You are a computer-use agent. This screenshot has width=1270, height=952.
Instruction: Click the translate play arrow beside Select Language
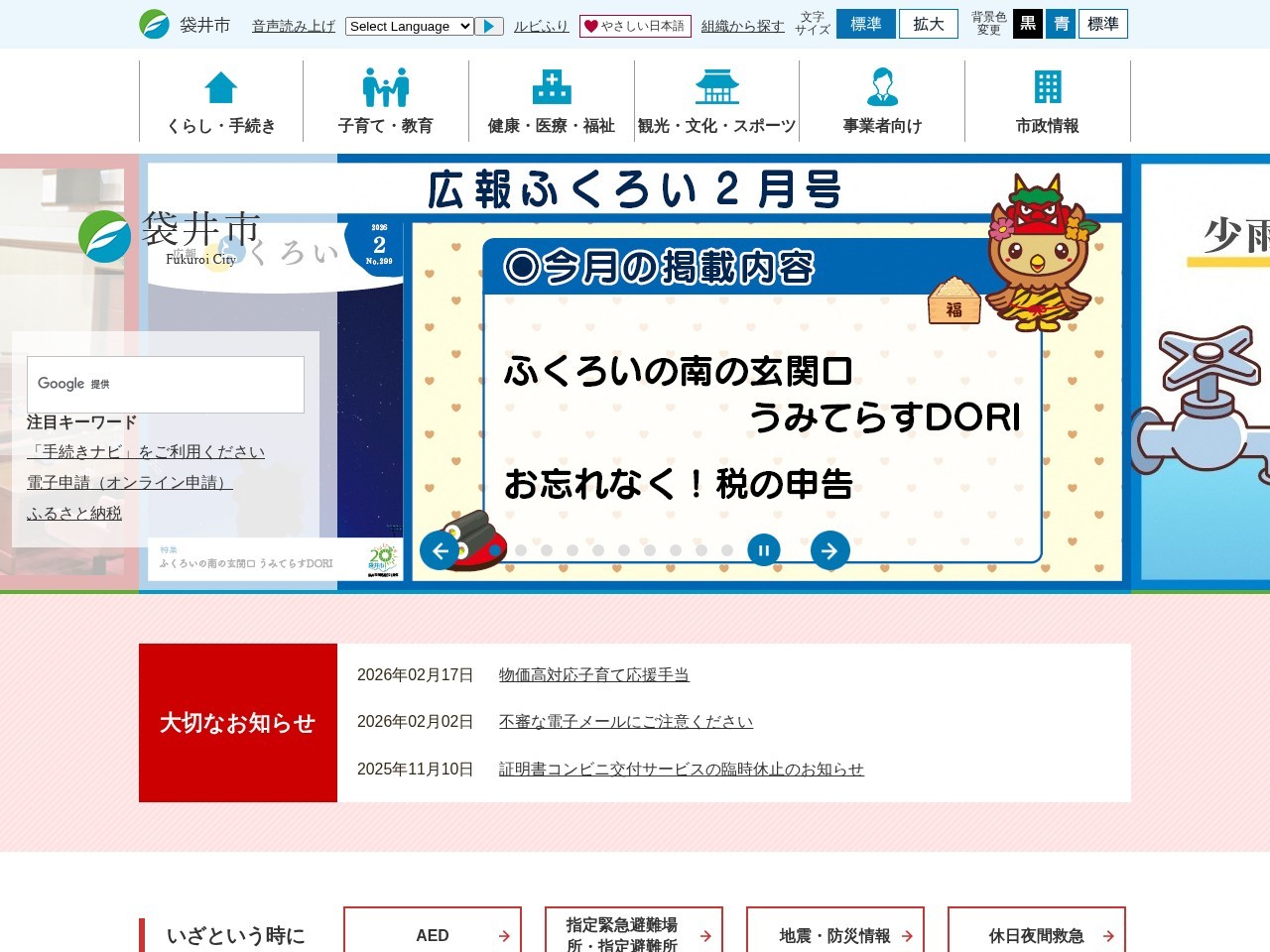(489, 26)
